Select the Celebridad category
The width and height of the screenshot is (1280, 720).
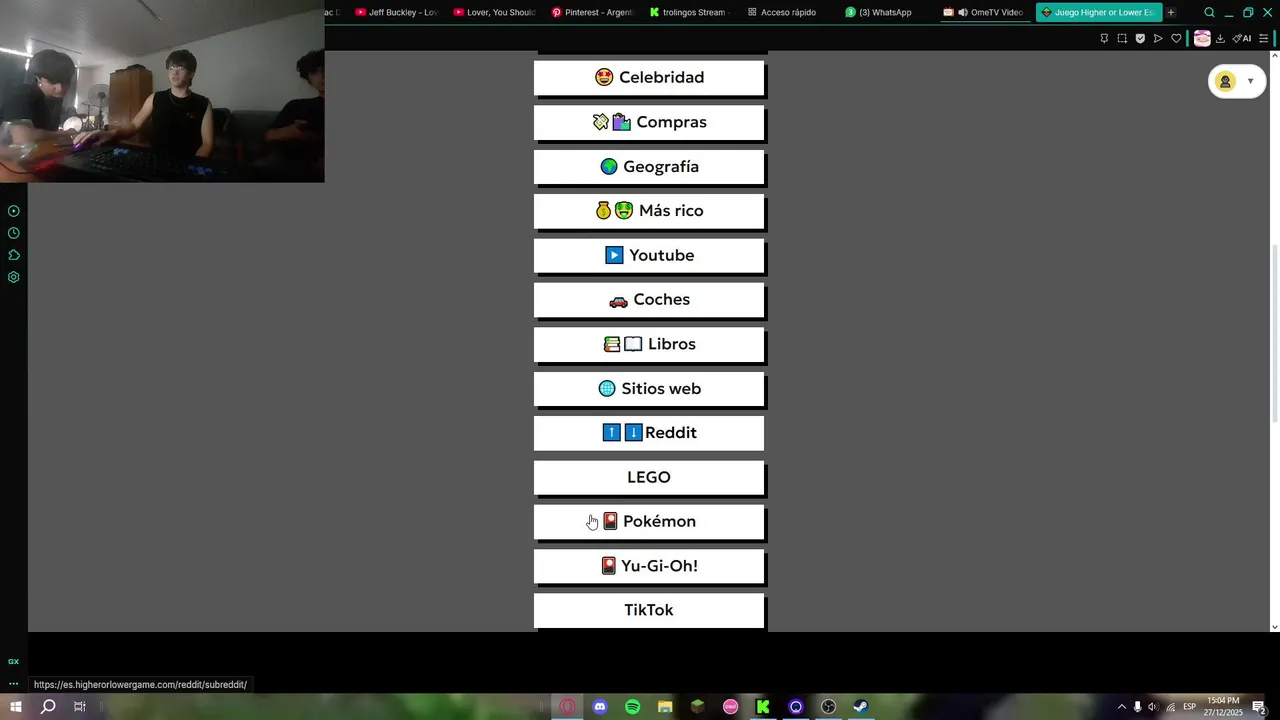click(x=649, y=77)
